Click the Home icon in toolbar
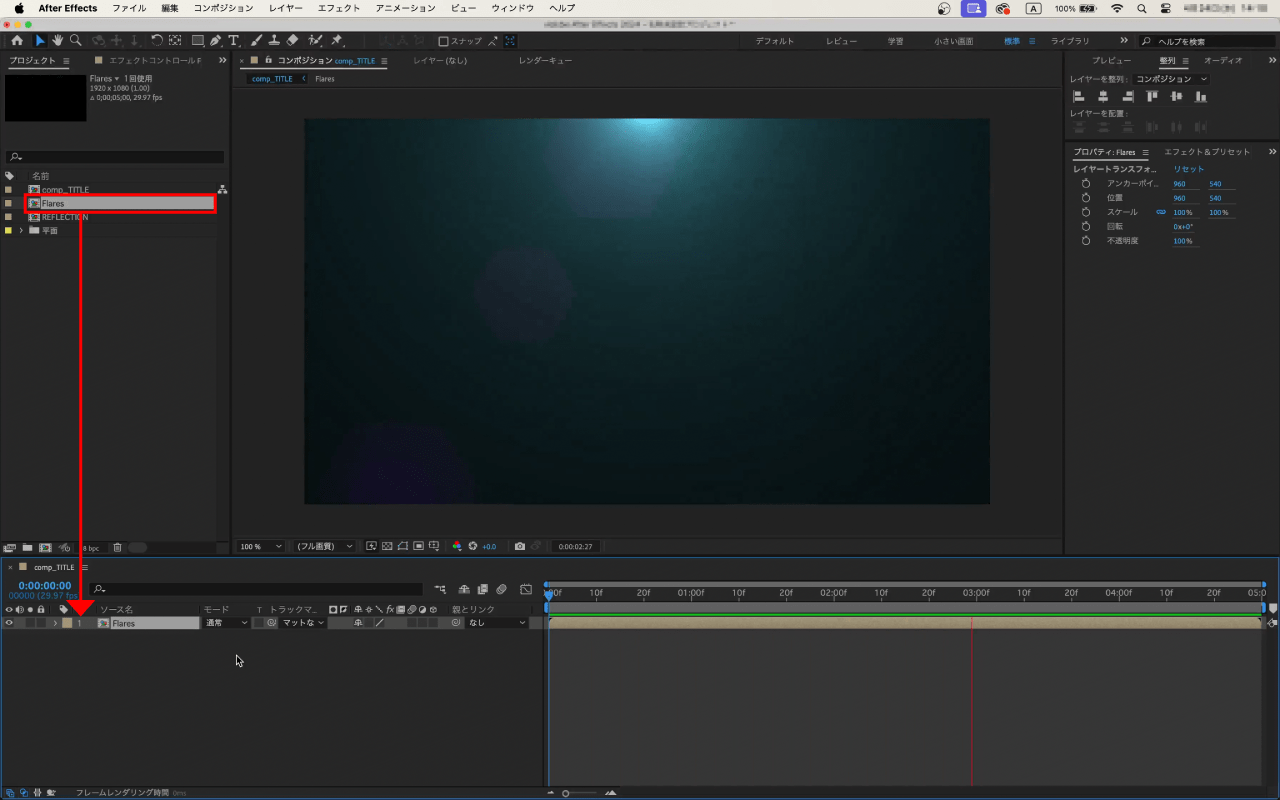Image resolution: width=1280 pixels, height=800 pixels. (x=17, y=41)
